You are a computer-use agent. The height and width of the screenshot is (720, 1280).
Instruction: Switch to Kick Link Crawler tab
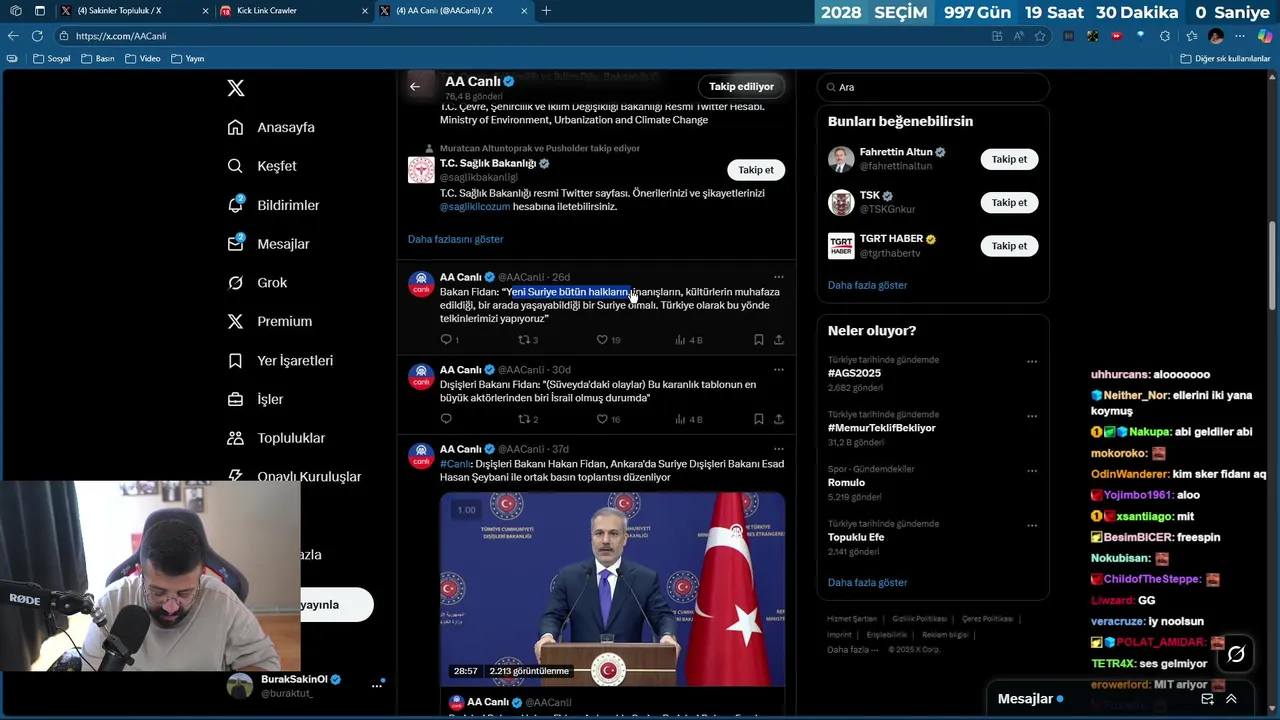(x=294, y=11)
